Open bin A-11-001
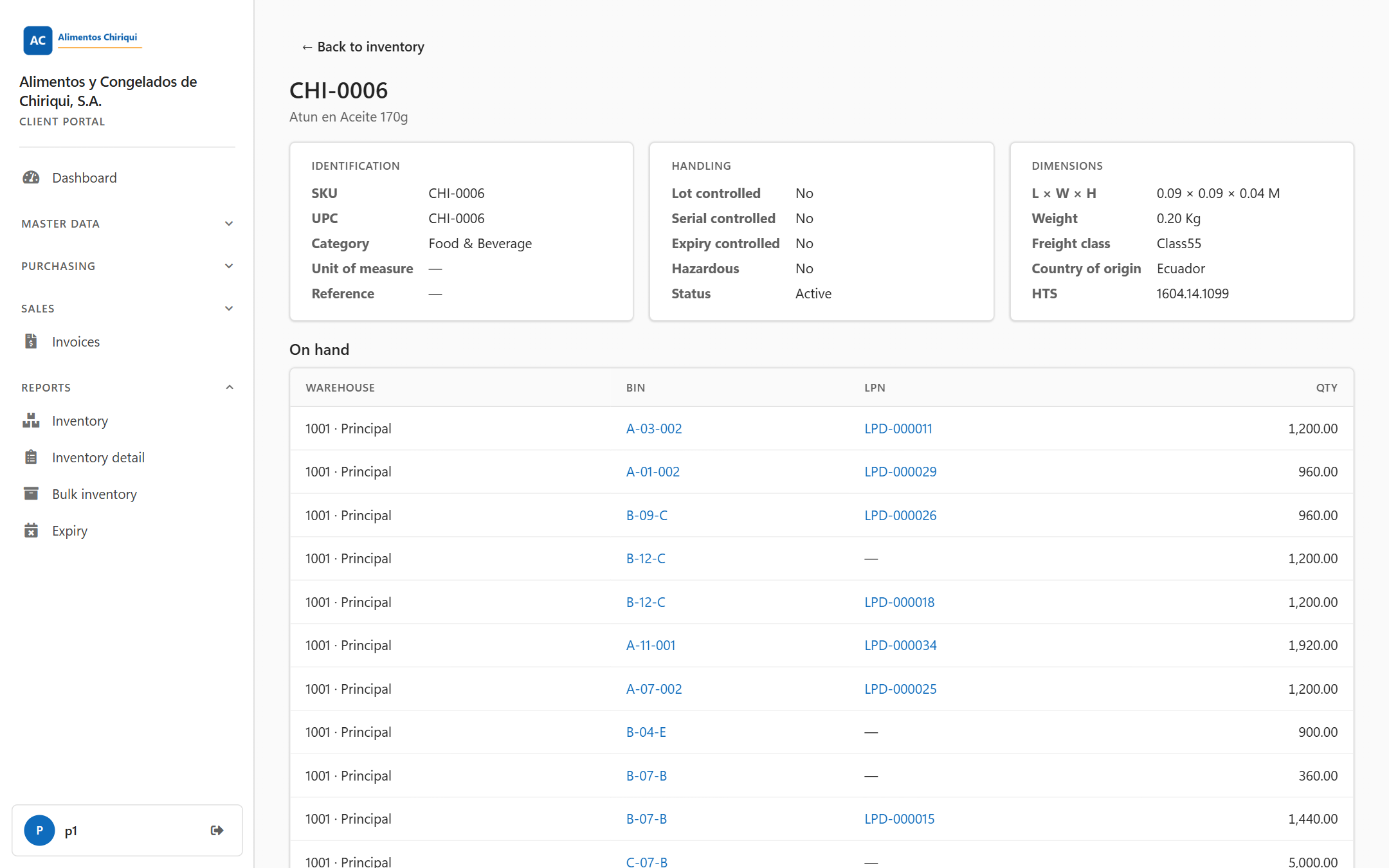 point(651,645)
